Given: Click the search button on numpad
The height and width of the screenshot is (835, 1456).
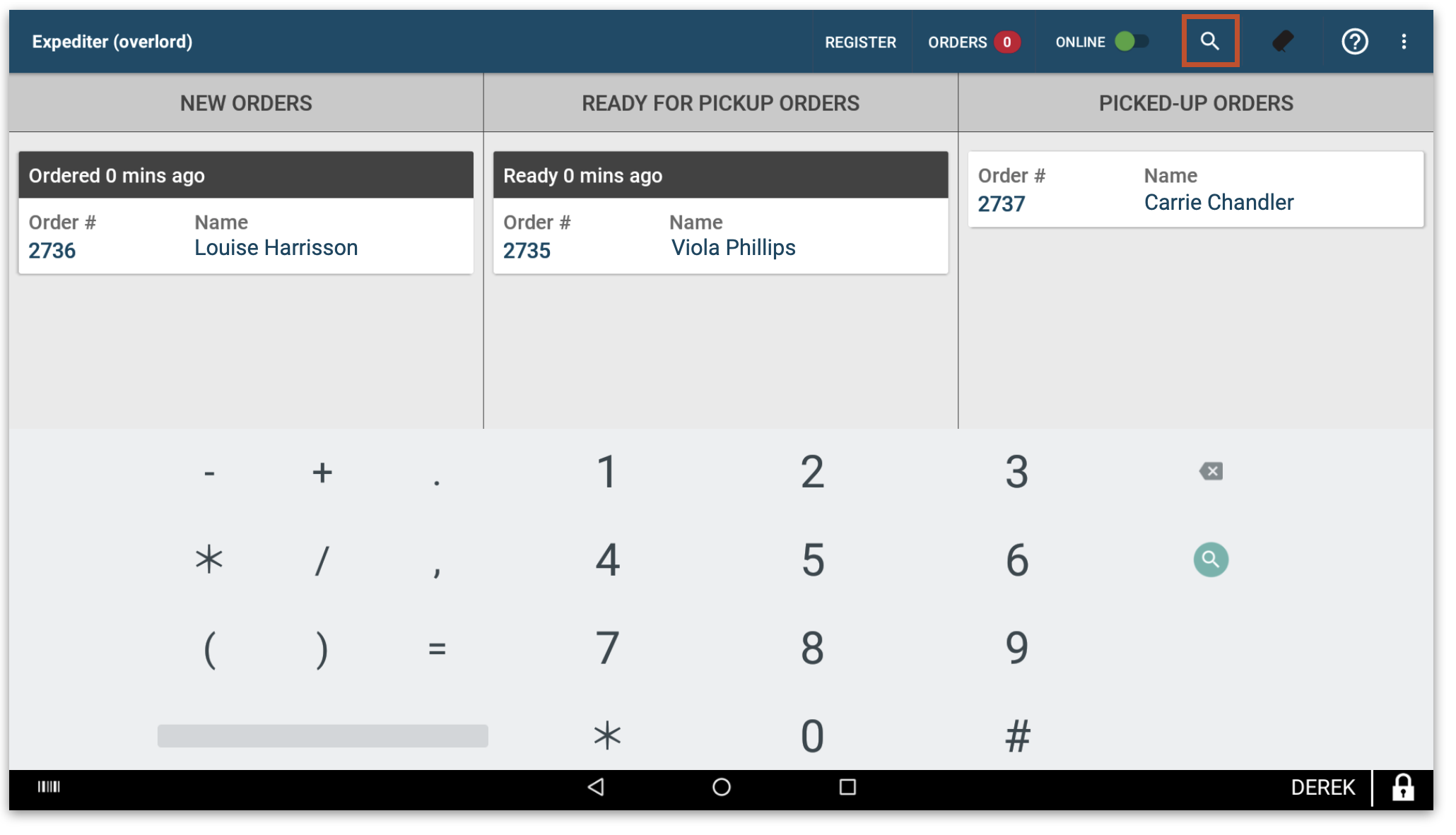Looking at the screenshot, I should [x=1211, y=559].
